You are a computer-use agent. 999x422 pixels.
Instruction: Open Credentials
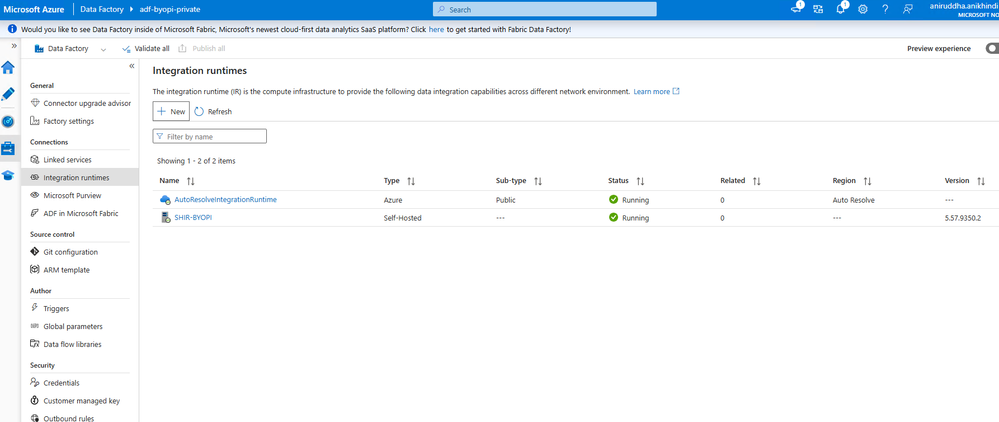tap(55, 382)
